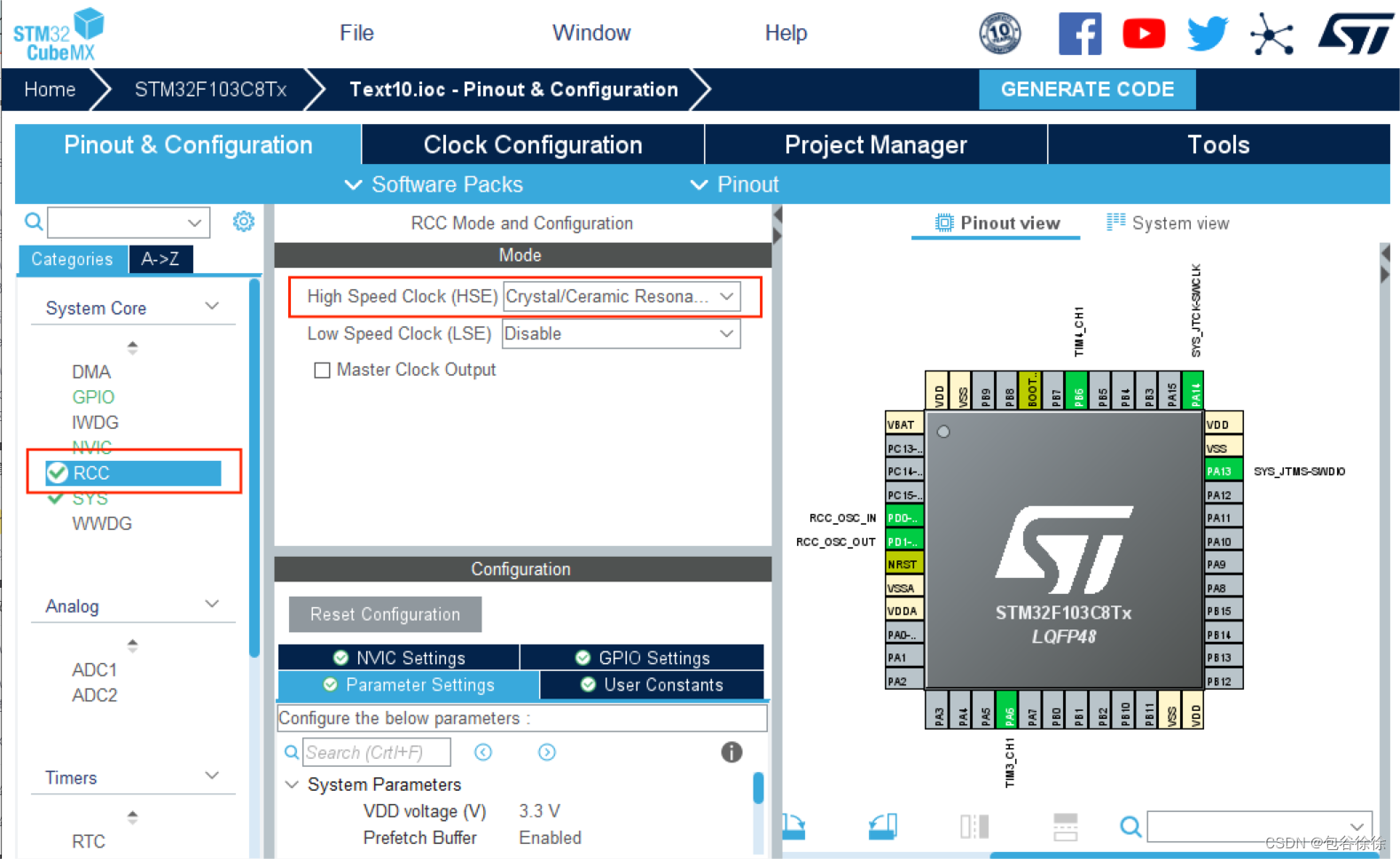
Task: Go to previous parameter search result arrow
Action: (483, 752)
